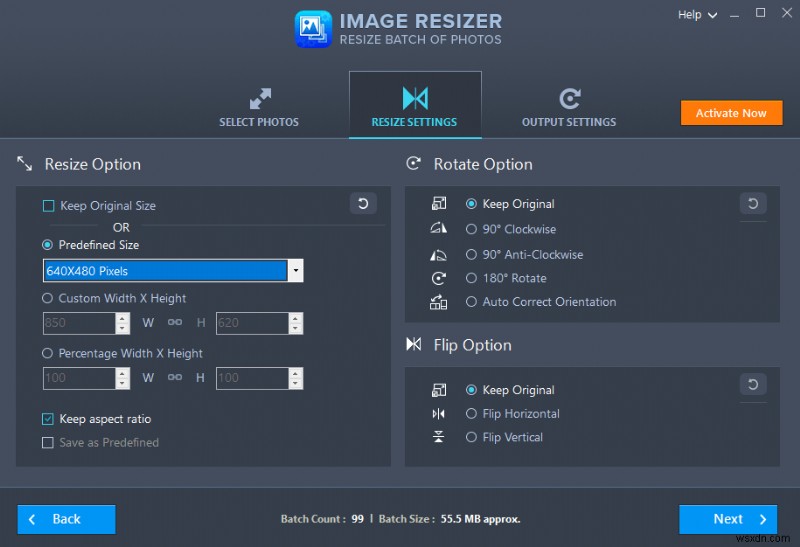Image resolution: width=800 pixels, height=547 pixels.
Task: Go Back to previous step
Action: pos(66,519)
